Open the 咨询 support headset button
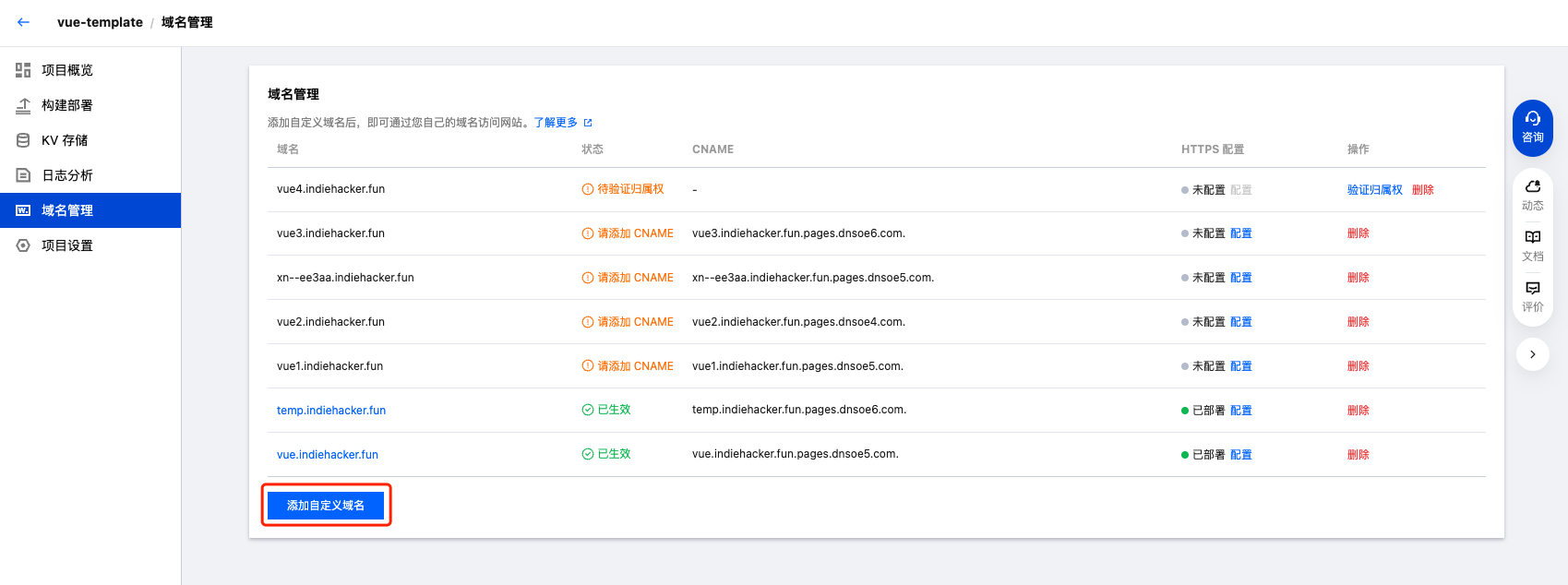The width and height of the screenshot is (1568, 585). click(x=1532, y=127)
